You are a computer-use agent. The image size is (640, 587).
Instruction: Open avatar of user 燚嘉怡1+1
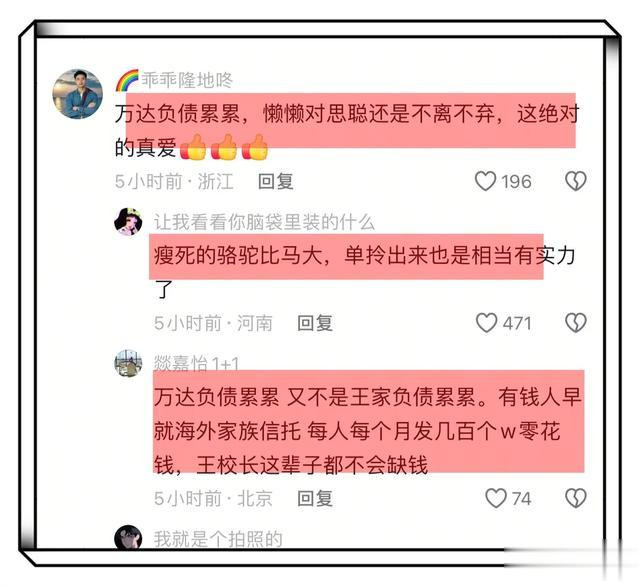coord(129,363)
